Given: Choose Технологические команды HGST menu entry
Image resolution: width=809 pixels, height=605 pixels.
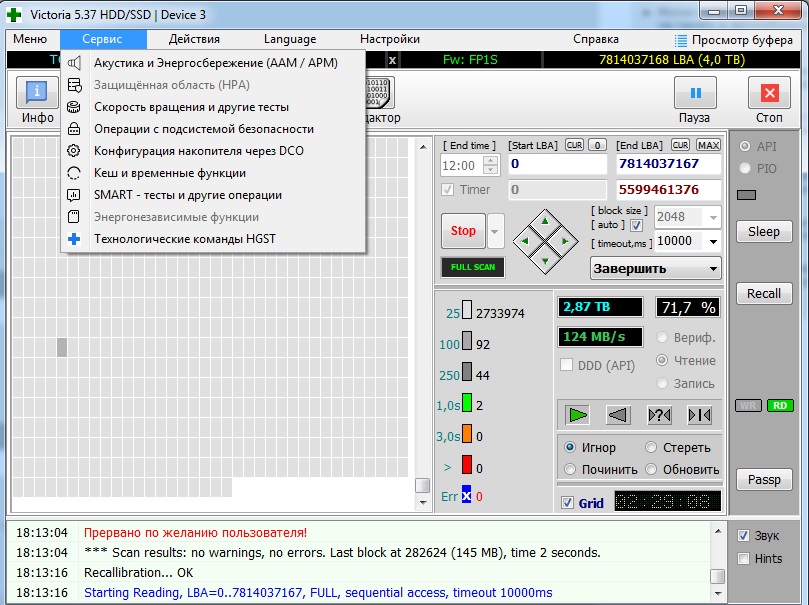Looking at the screenshot, I should click(213, 239).
